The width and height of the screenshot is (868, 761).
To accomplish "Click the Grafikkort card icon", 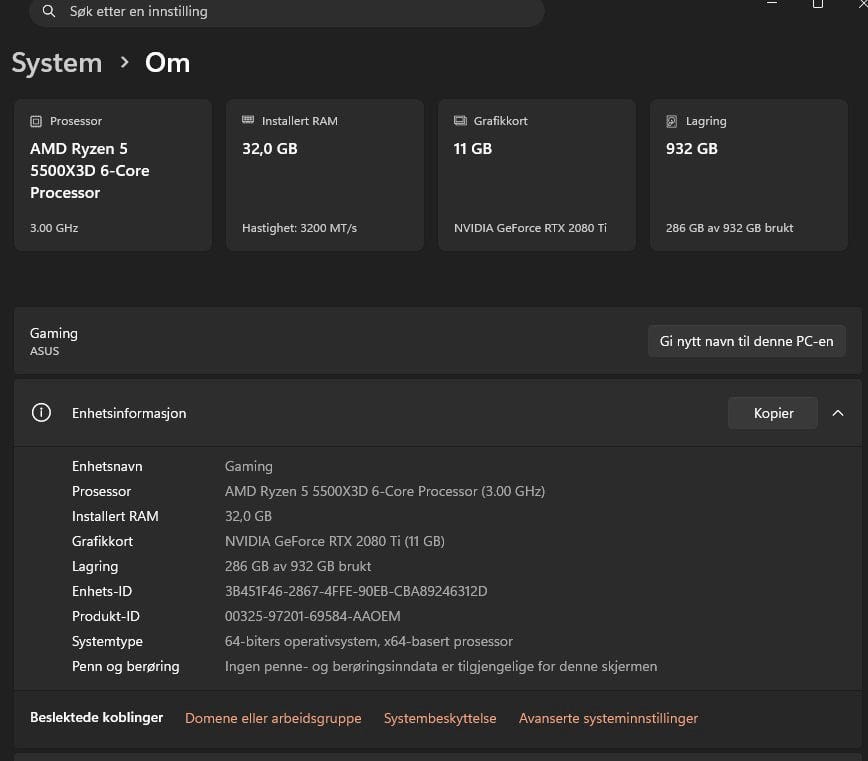I will tap(460, 121).
